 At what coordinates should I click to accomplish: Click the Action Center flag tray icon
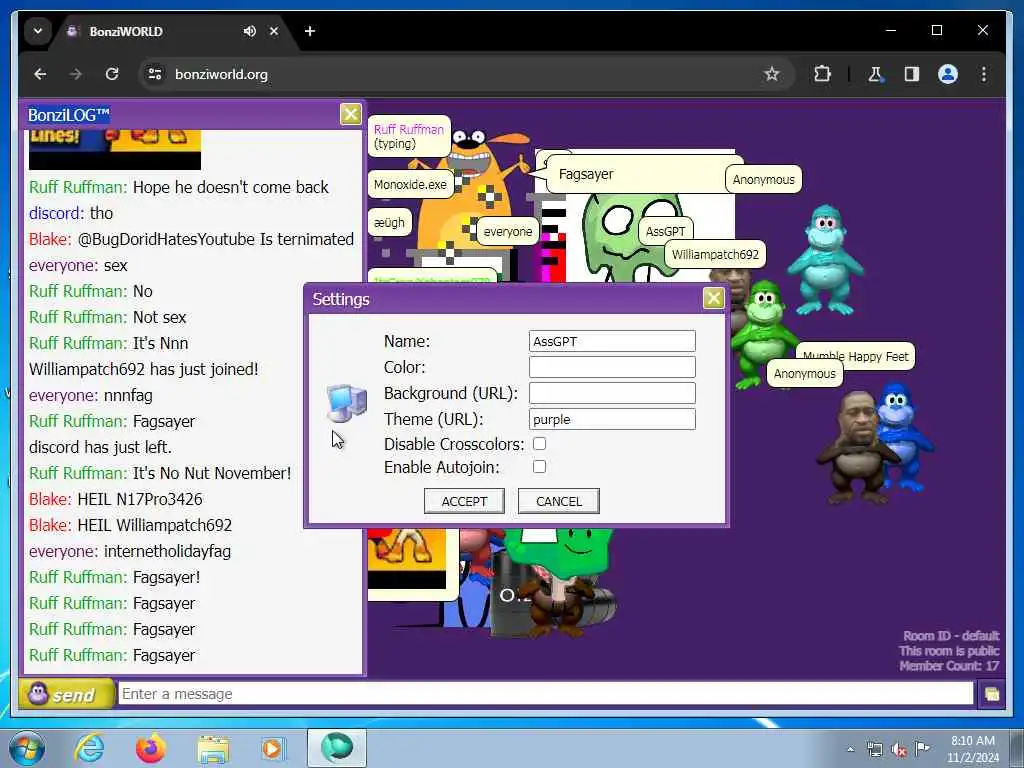(x=922, y=748)
